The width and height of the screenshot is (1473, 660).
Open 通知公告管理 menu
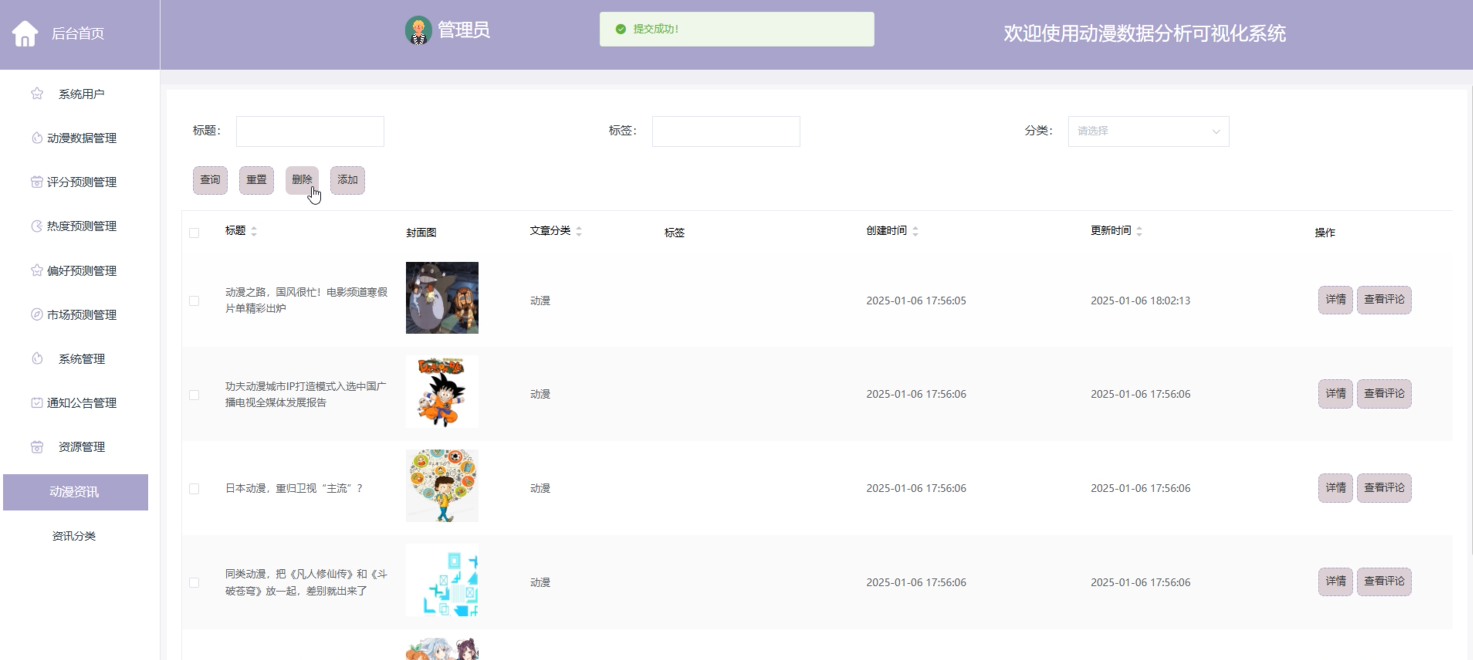pyautogui.click(x=80, y=402)
